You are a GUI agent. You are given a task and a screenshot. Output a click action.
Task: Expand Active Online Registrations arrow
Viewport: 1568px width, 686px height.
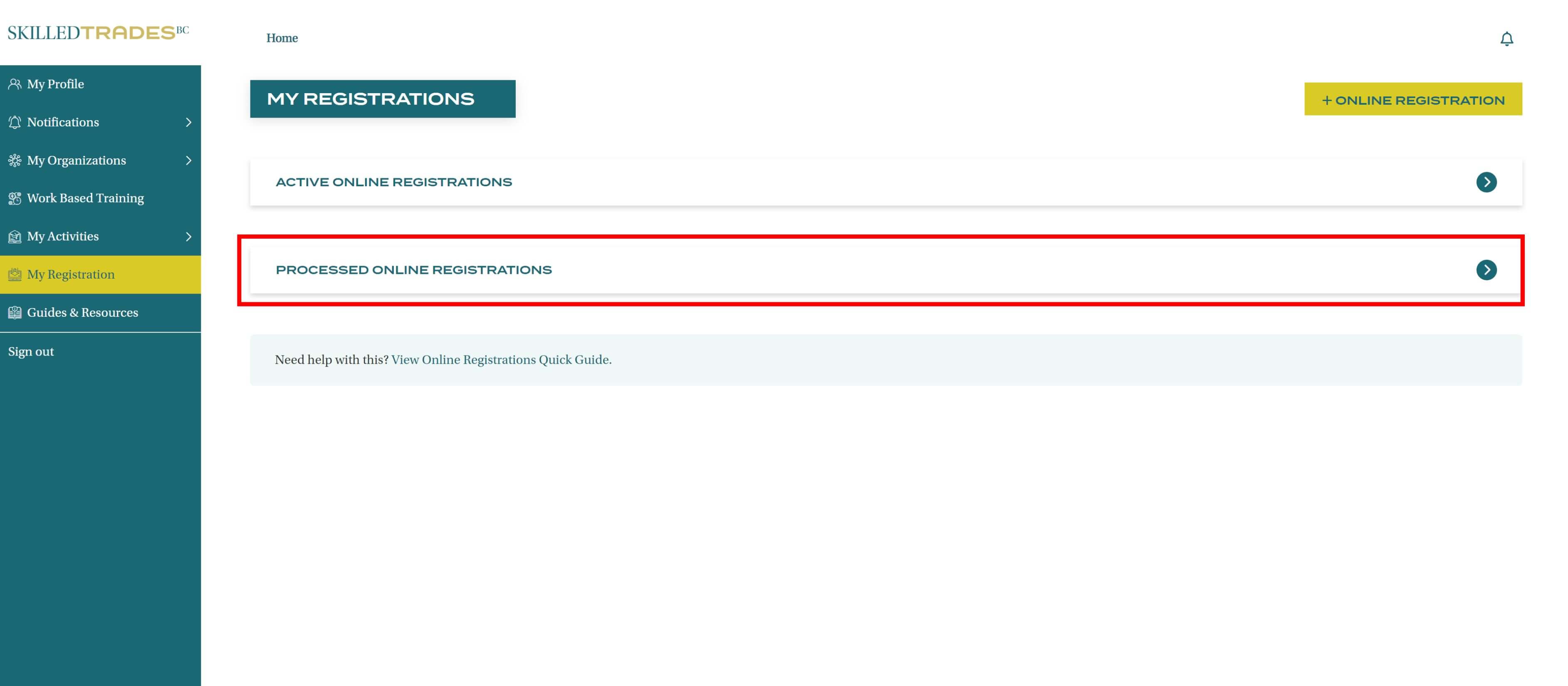click(1486, 182)
